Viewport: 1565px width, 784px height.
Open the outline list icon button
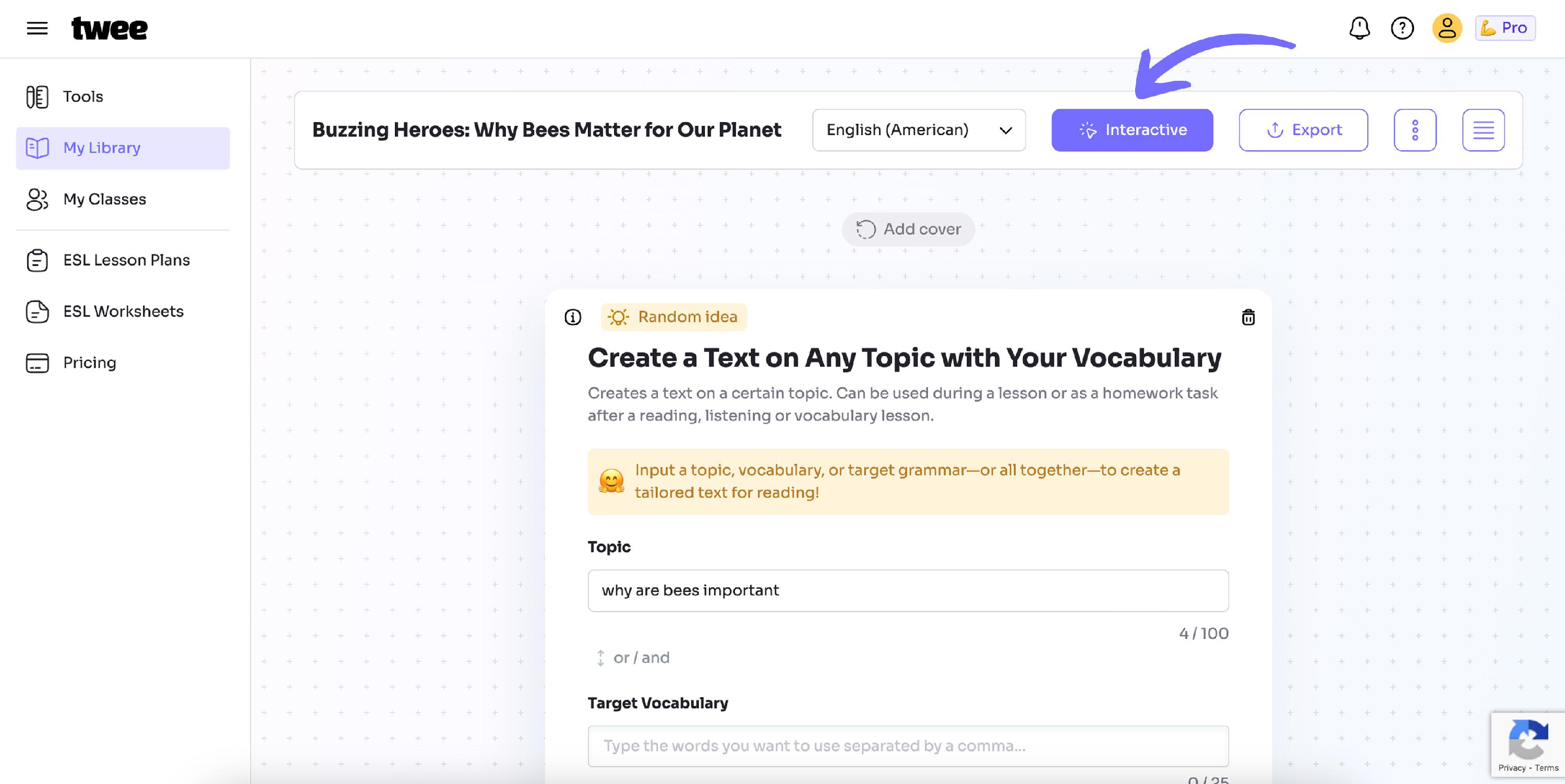[1483, 130]
